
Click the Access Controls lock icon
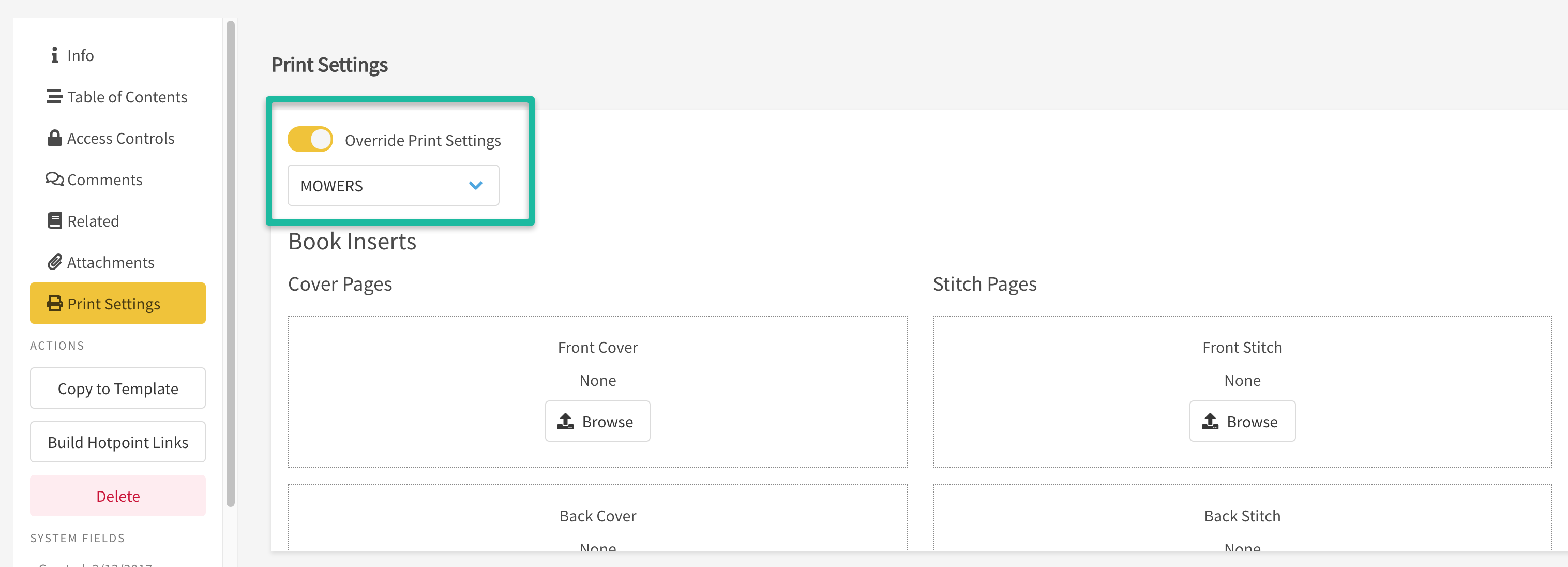click(55, 138)
